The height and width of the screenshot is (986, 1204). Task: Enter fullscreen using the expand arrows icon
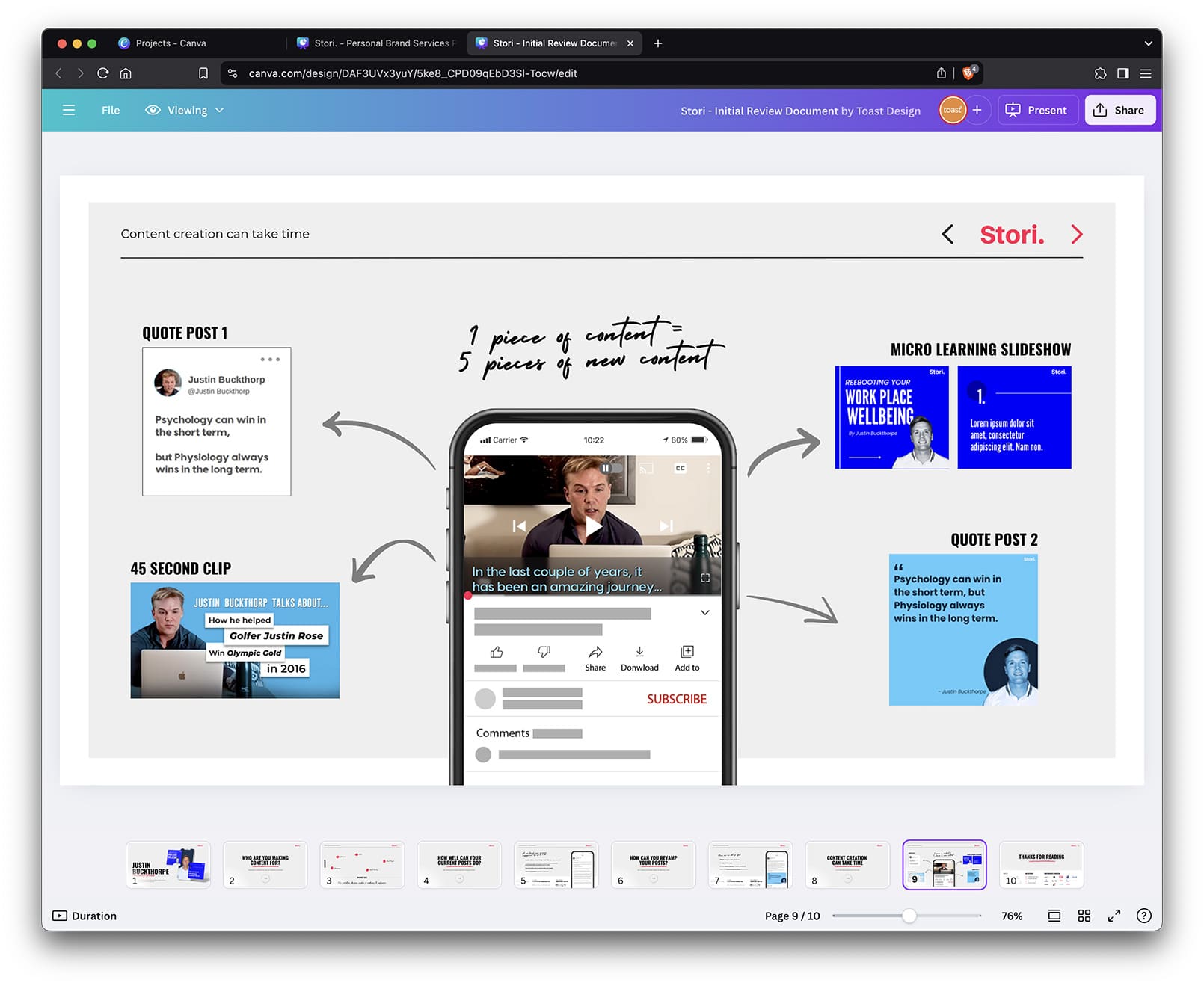coord(1114,916)
